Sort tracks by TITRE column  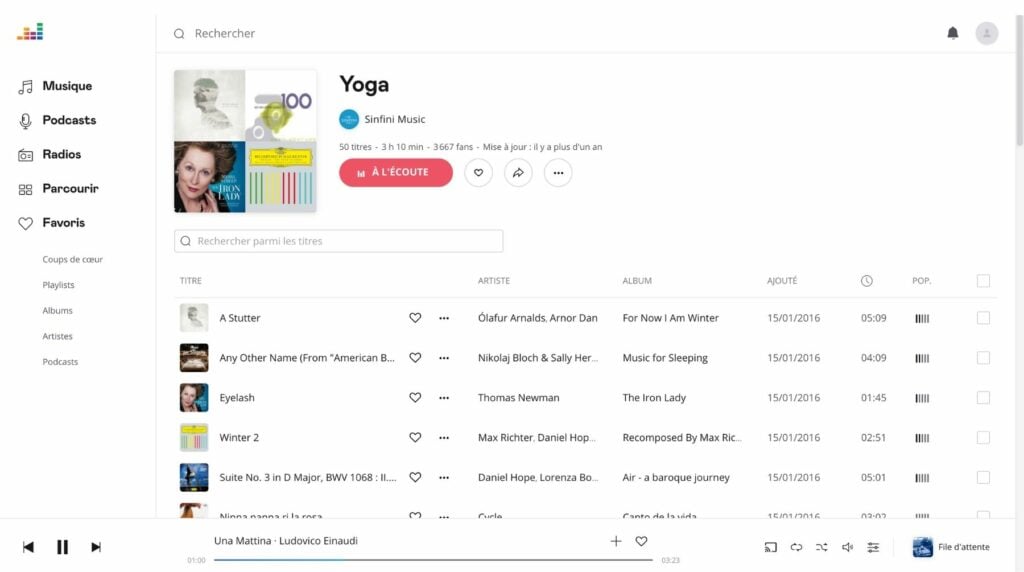tap(191, 281)
